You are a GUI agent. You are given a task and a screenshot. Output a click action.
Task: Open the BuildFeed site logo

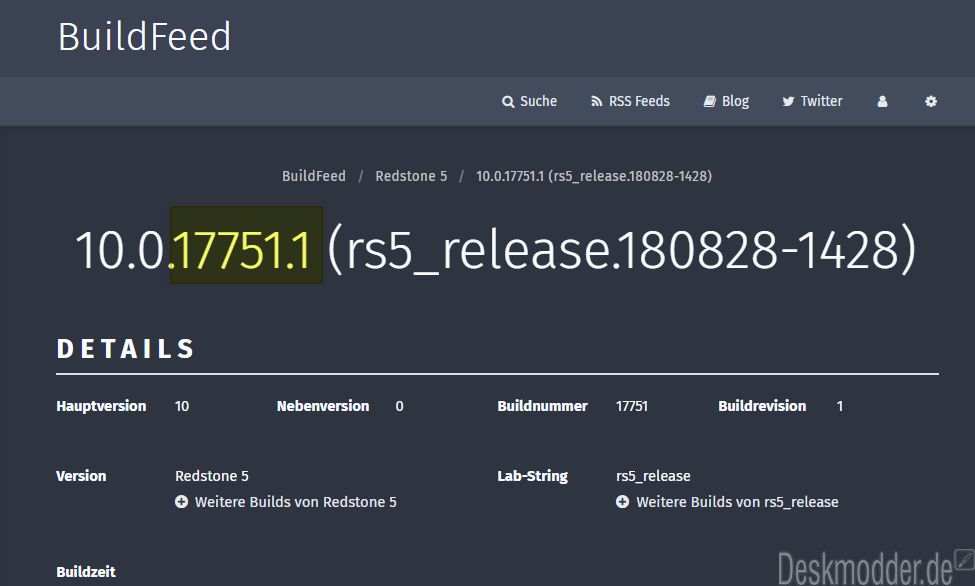click(x=144, y=36)
